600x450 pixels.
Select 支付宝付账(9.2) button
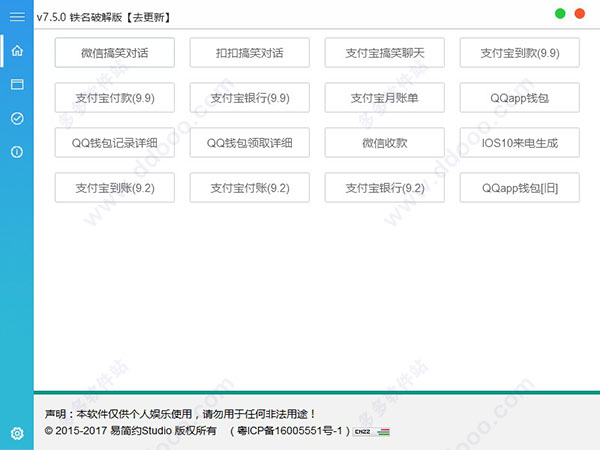[x=249, y=188]
